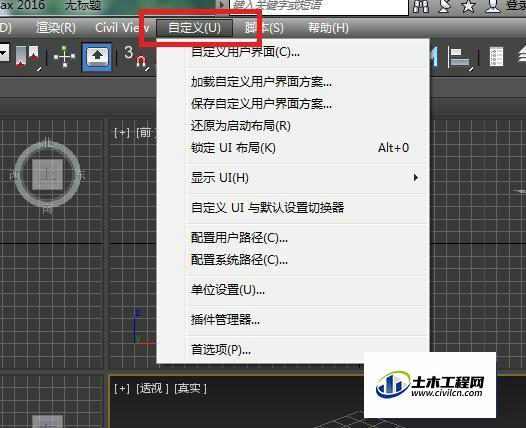Open 插件管理器...
The width and height of the screenshot is (526, 428).
(293, 320)
